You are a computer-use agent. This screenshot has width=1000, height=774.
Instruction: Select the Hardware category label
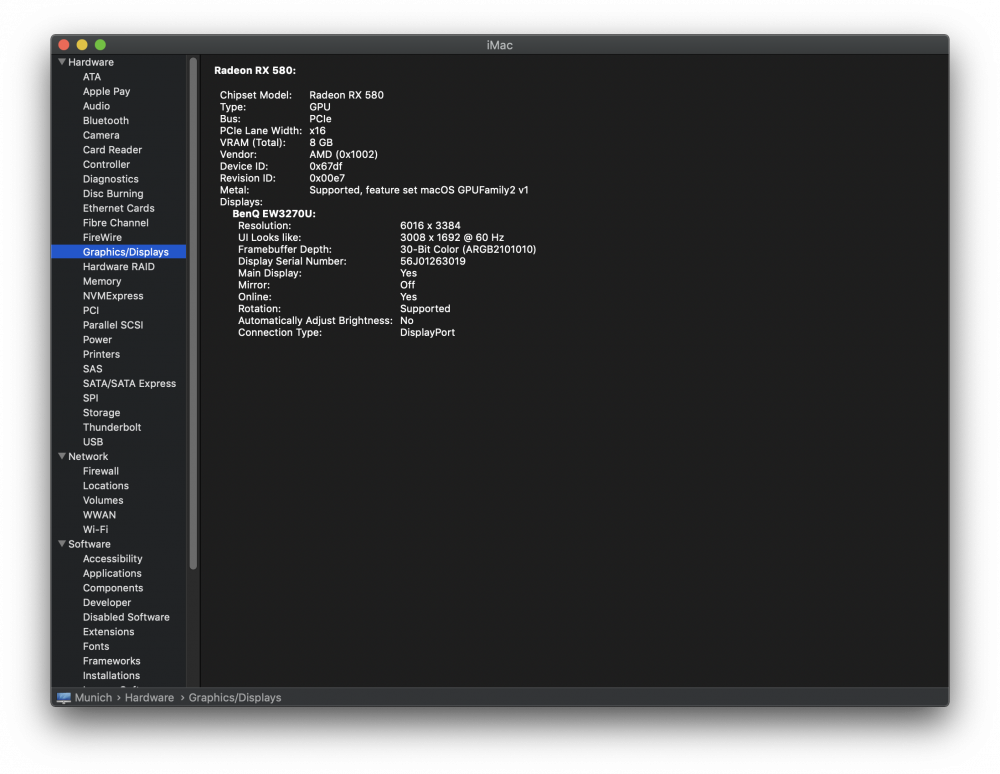(x=91, y=62)
